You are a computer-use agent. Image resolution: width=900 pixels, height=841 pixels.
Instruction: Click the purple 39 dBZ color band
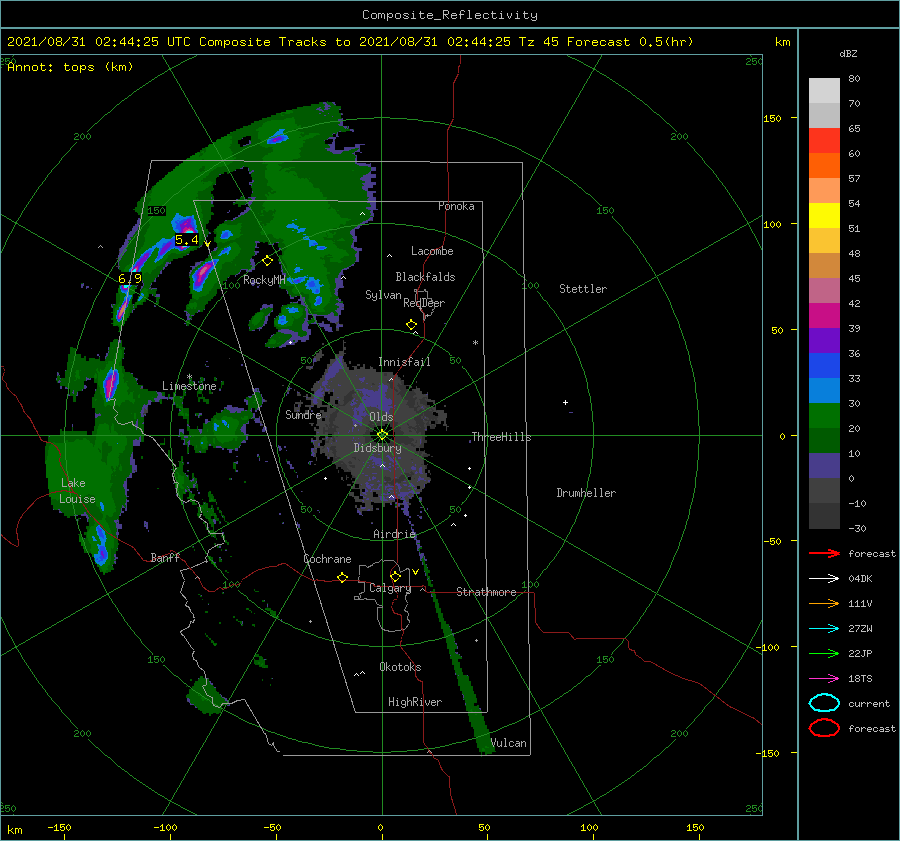pyautogui.click(x=824, y=341)
